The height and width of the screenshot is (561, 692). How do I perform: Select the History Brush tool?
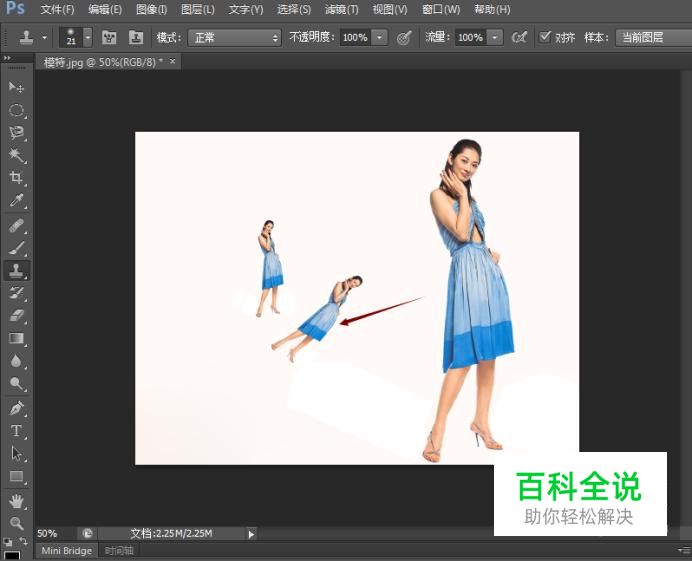pos(16,293)
